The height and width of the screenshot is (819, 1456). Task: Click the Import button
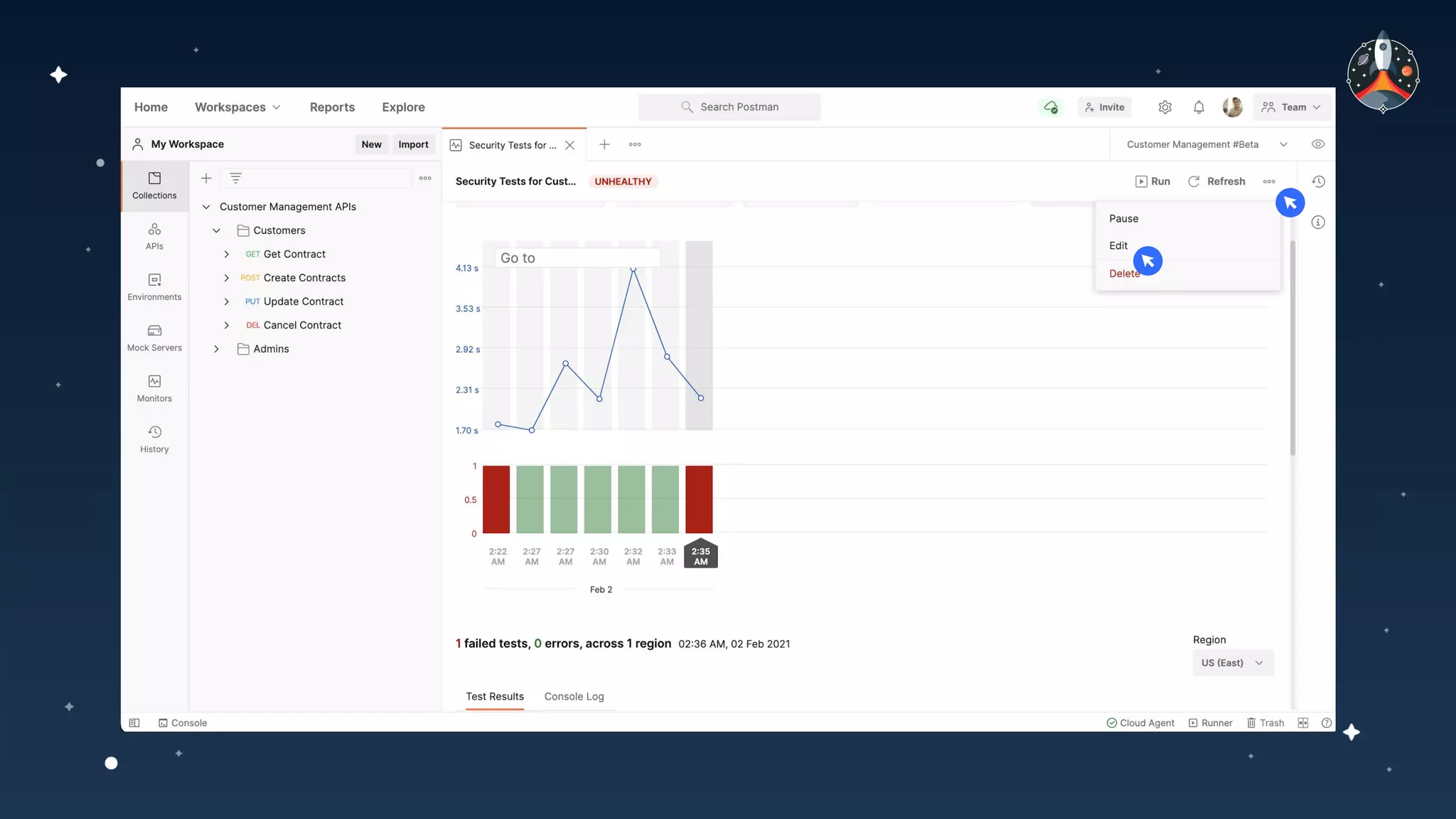point(413,144)
